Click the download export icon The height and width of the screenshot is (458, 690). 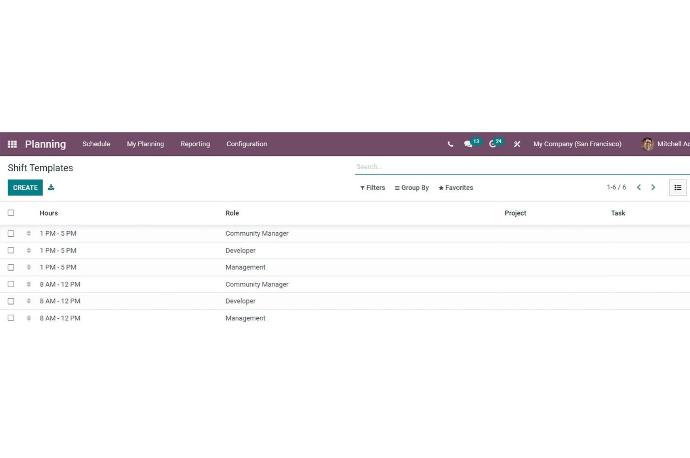(x=51, y=187)
